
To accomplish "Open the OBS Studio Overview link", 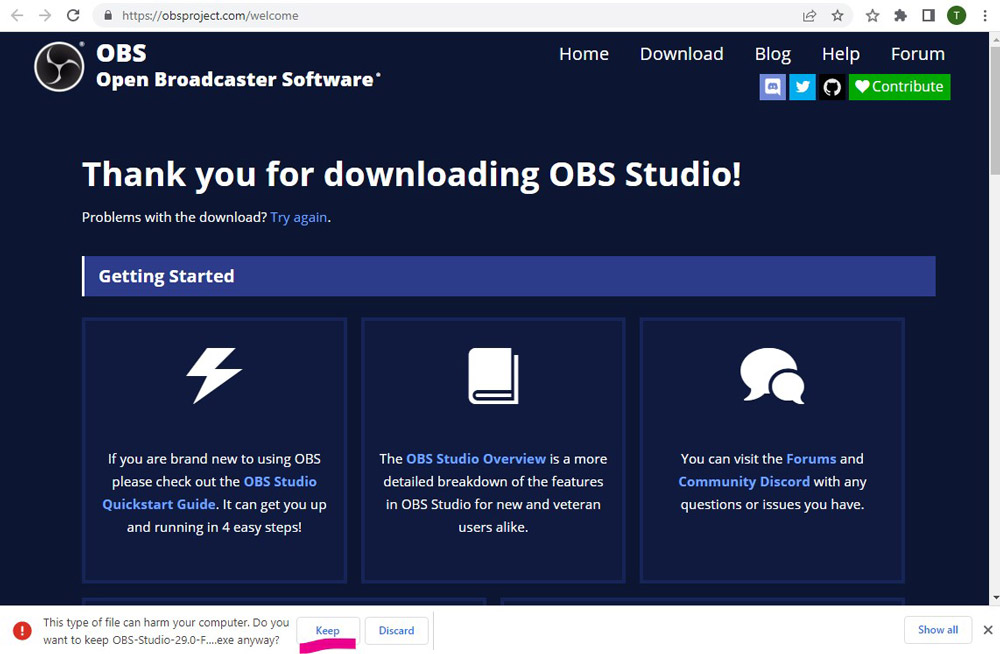I will (x=476, y=459).
